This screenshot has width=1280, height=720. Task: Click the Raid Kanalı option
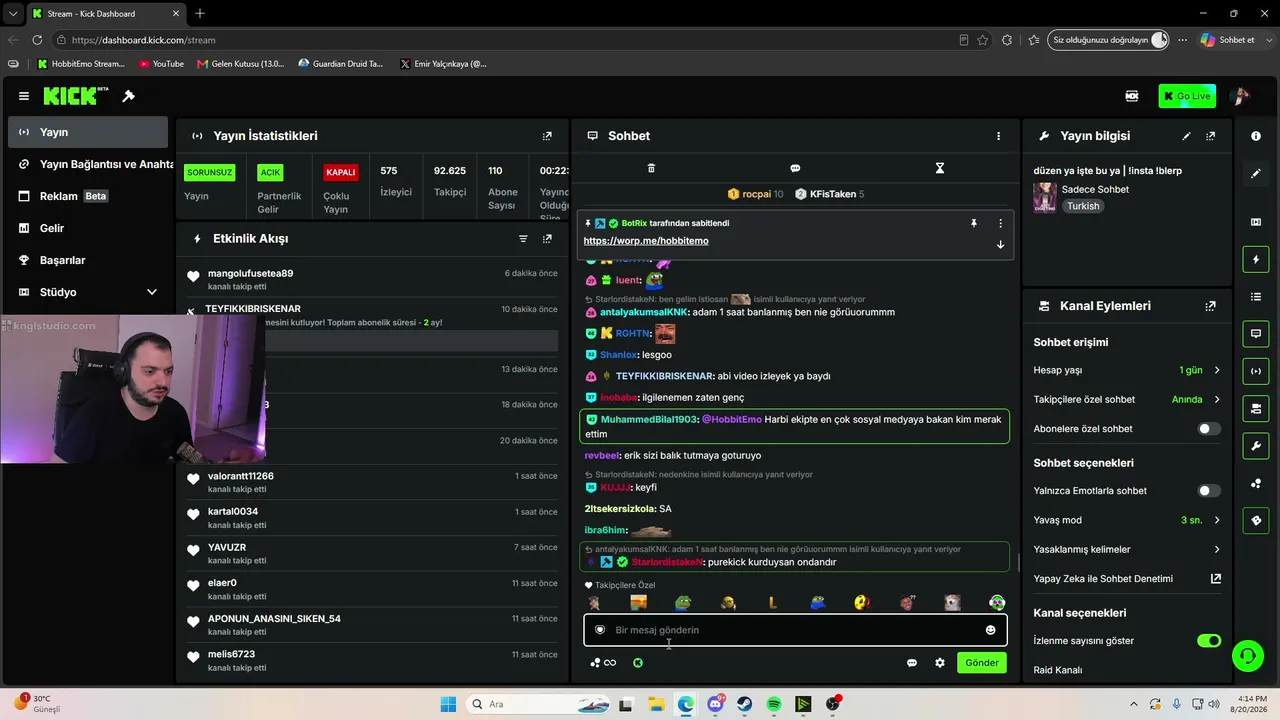(1058, 670)
